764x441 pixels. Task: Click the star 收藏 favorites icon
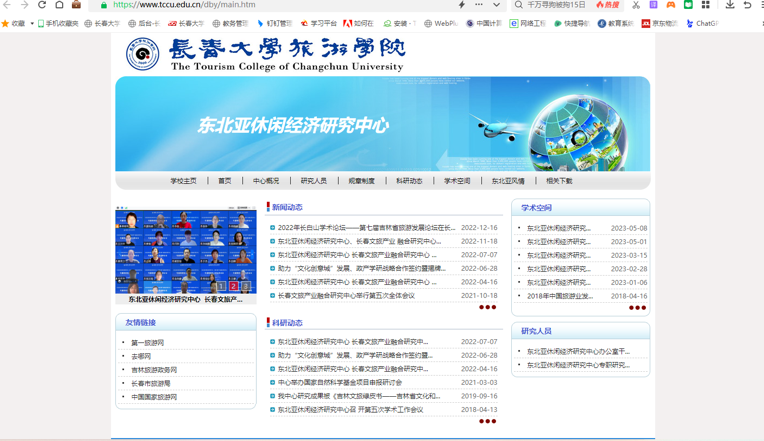click(x=6, y=23)
